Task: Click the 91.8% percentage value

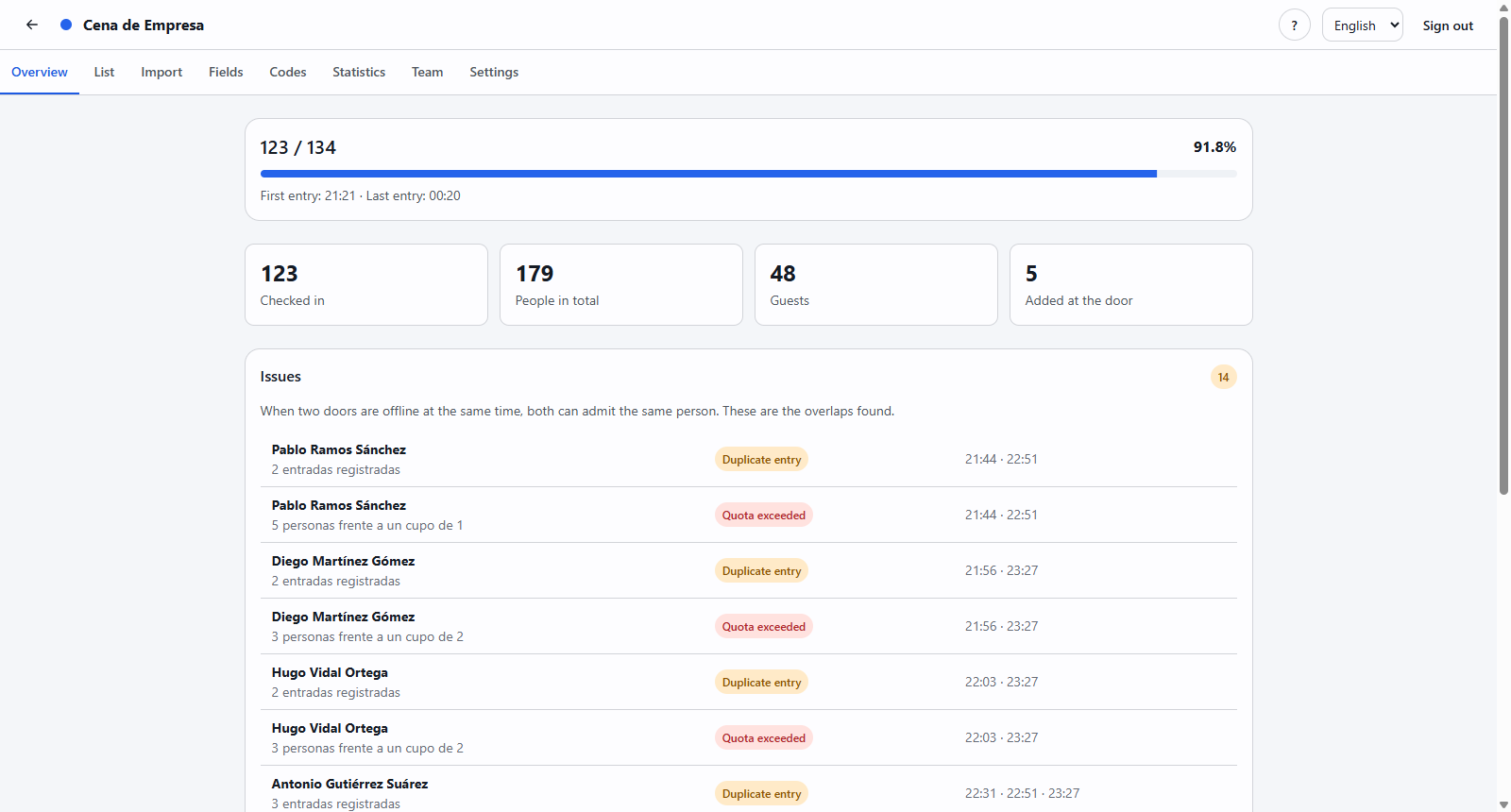Action: coord(1214,147)
